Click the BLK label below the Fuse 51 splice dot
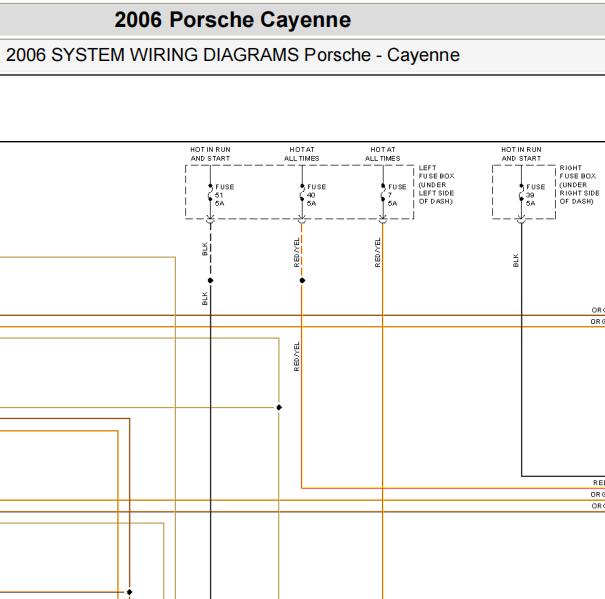This screenshot has width=605, height=599. coord(204,298)
